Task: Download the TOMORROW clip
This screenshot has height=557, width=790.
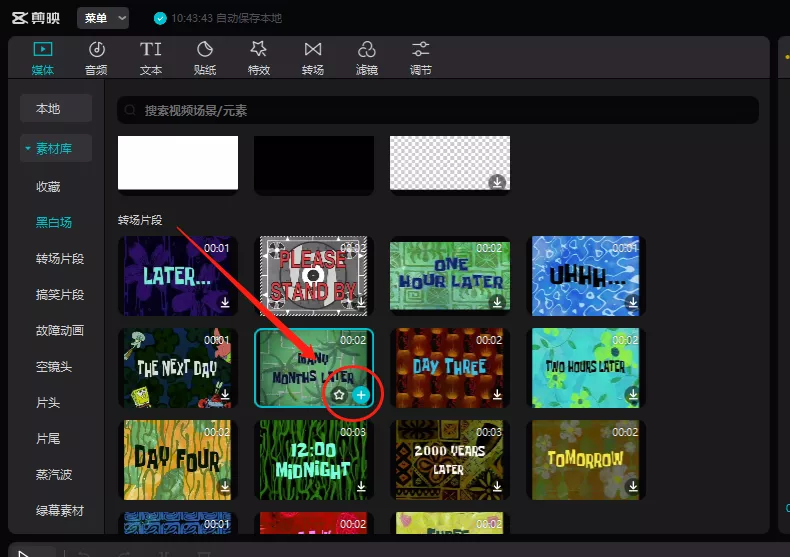Action: 633,486
